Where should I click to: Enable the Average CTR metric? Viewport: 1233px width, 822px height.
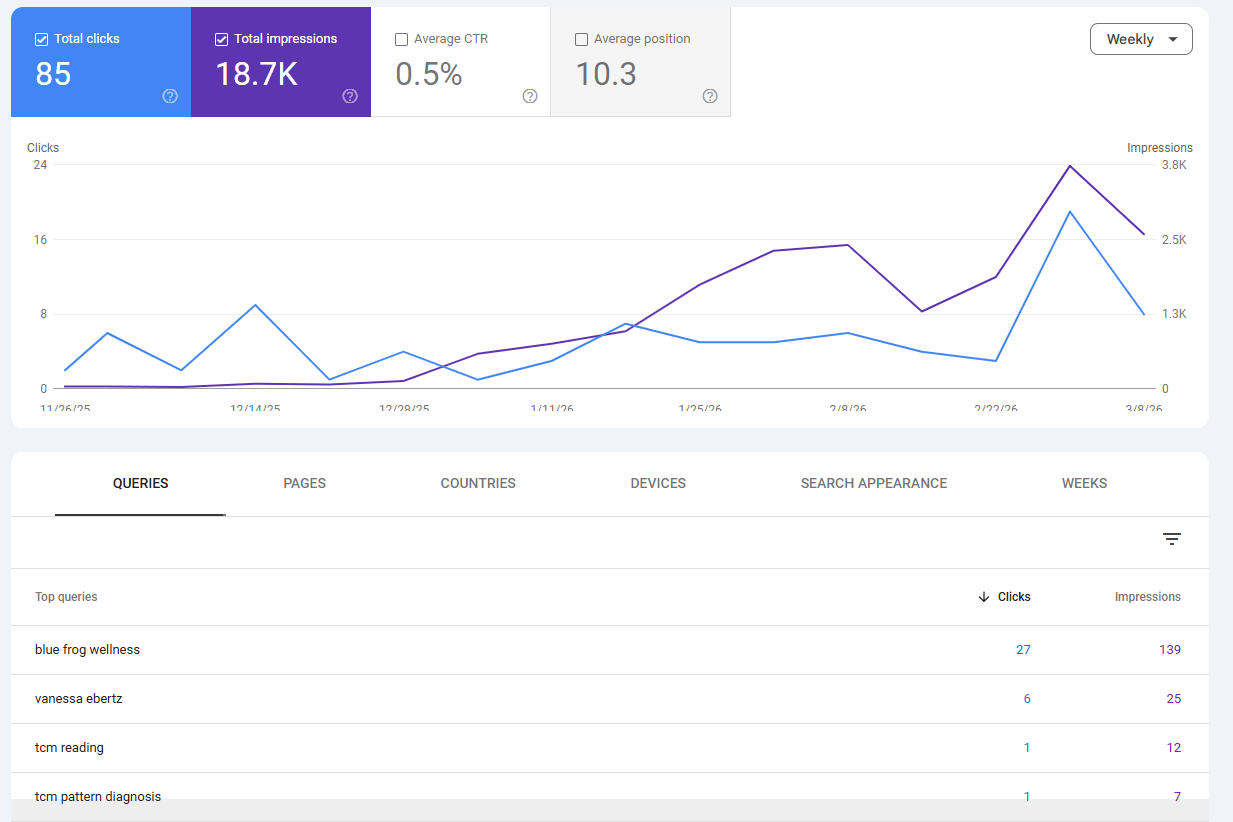[402, 38]
